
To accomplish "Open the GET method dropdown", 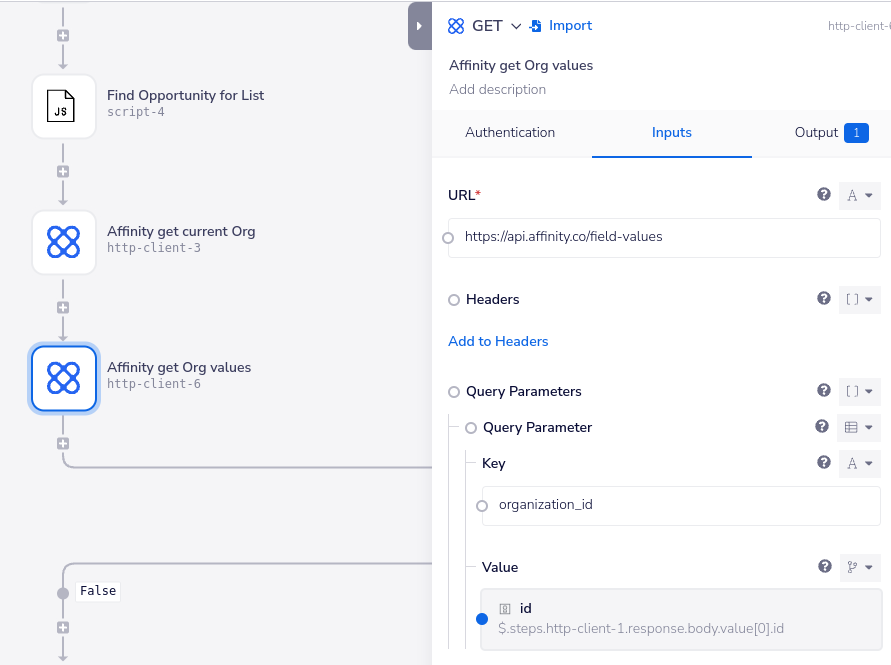I will point(496,26).
